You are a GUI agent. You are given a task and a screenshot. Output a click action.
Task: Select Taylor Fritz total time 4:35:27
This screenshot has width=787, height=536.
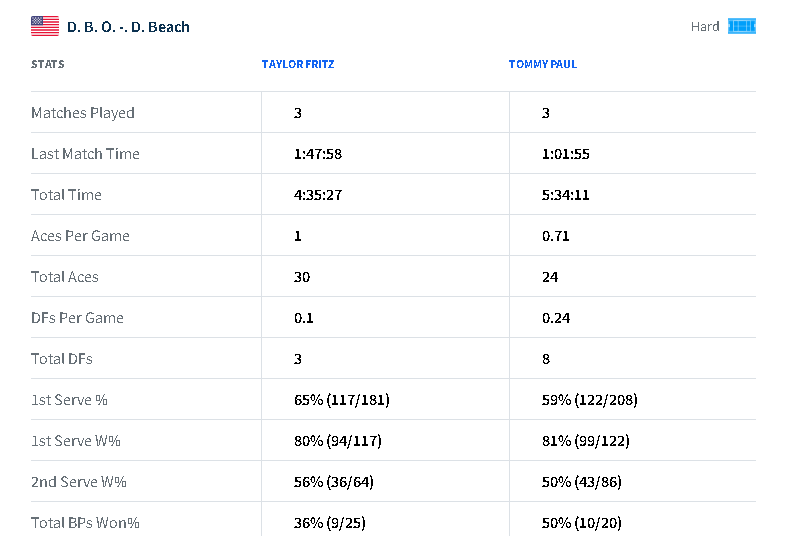(318, 195)
